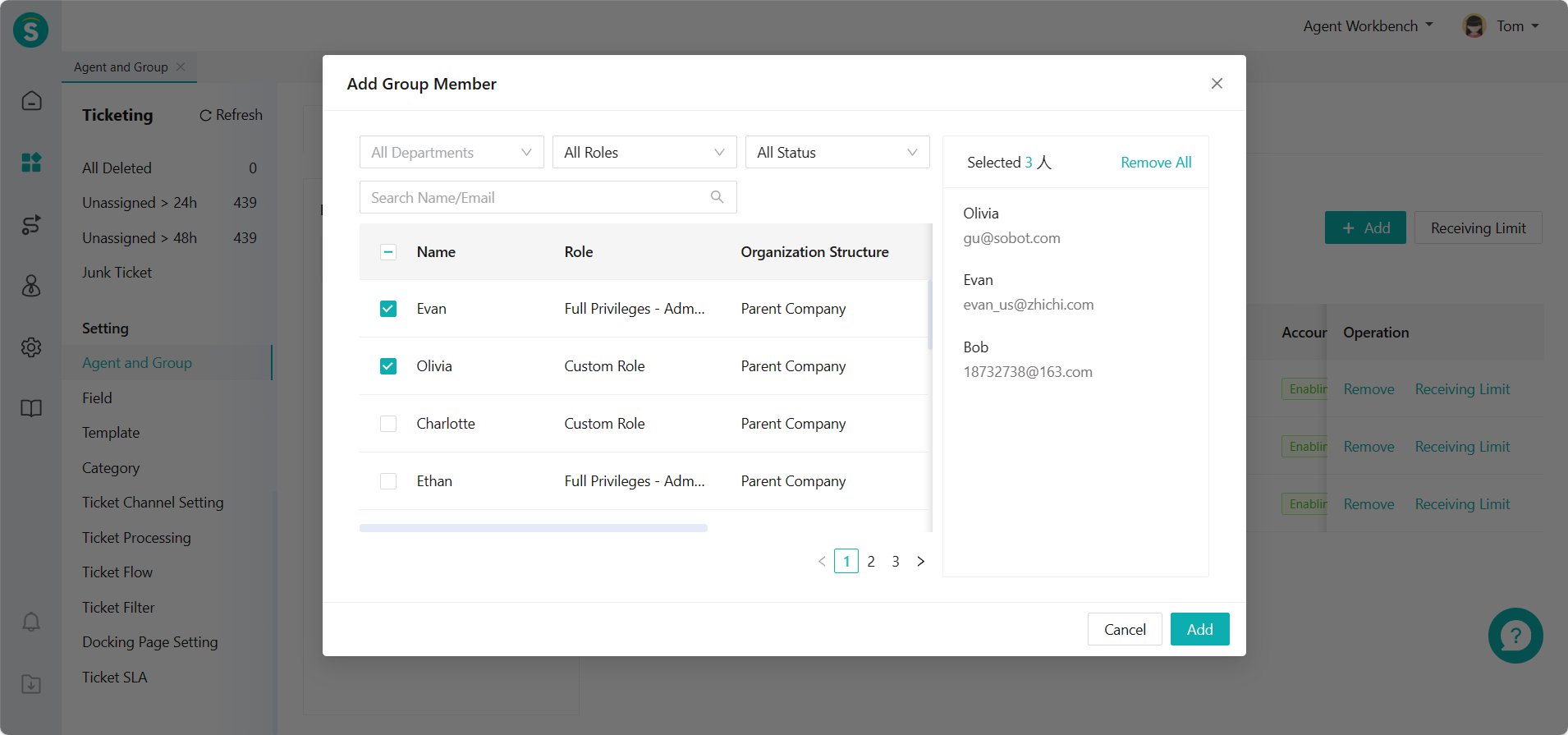Screen dimensions: 1568x735
Task: Confirm with the dialog Add button
Action: [1199, 629]
